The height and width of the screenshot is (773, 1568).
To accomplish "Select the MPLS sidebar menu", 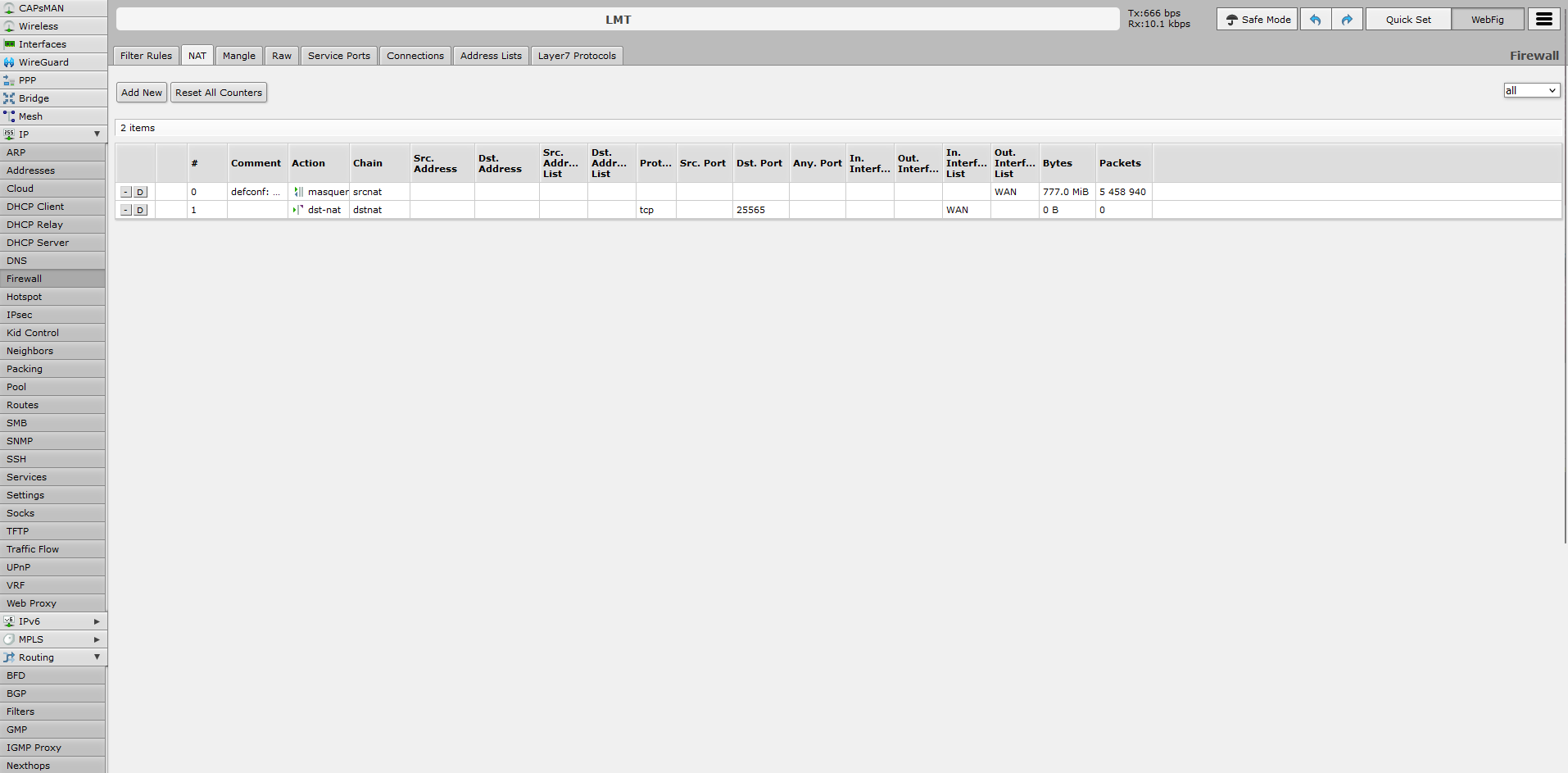I will coord(53,639).
